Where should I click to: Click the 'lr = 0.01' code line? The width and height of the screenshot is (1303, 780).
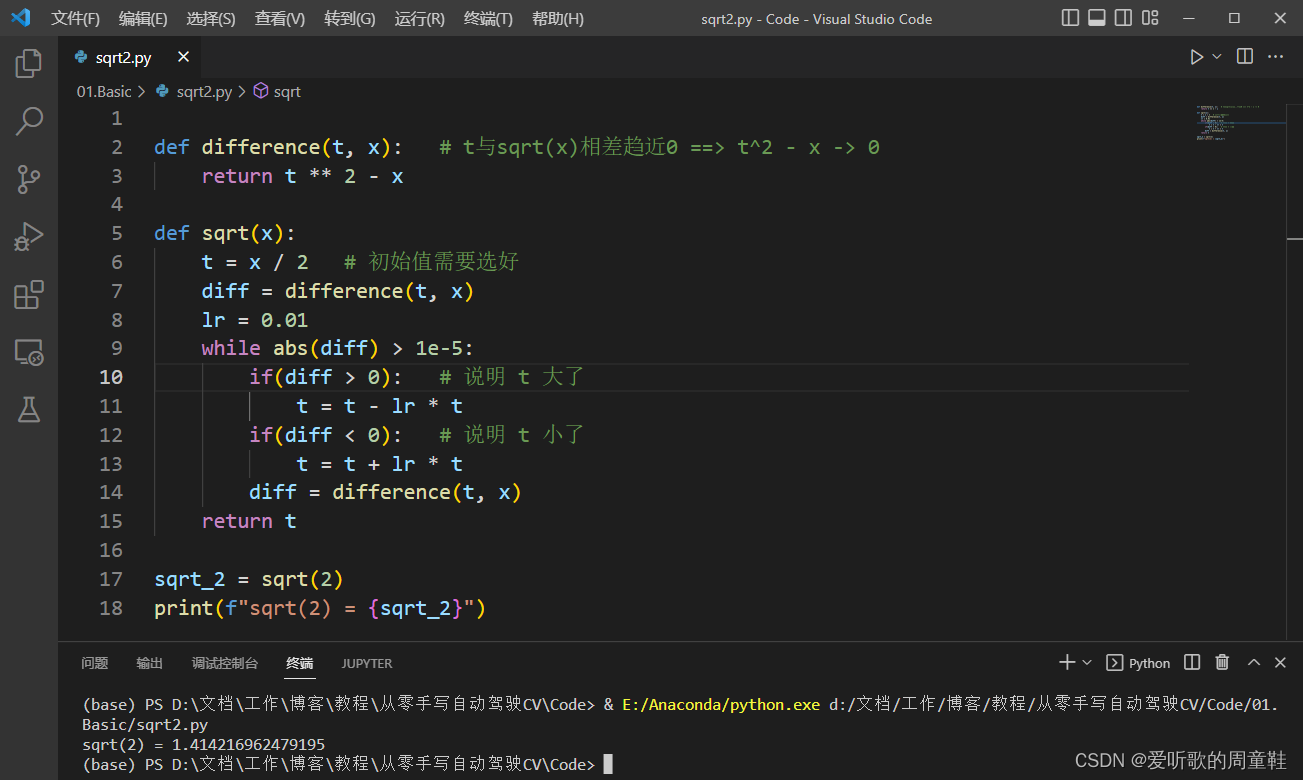tap(255, 320)
